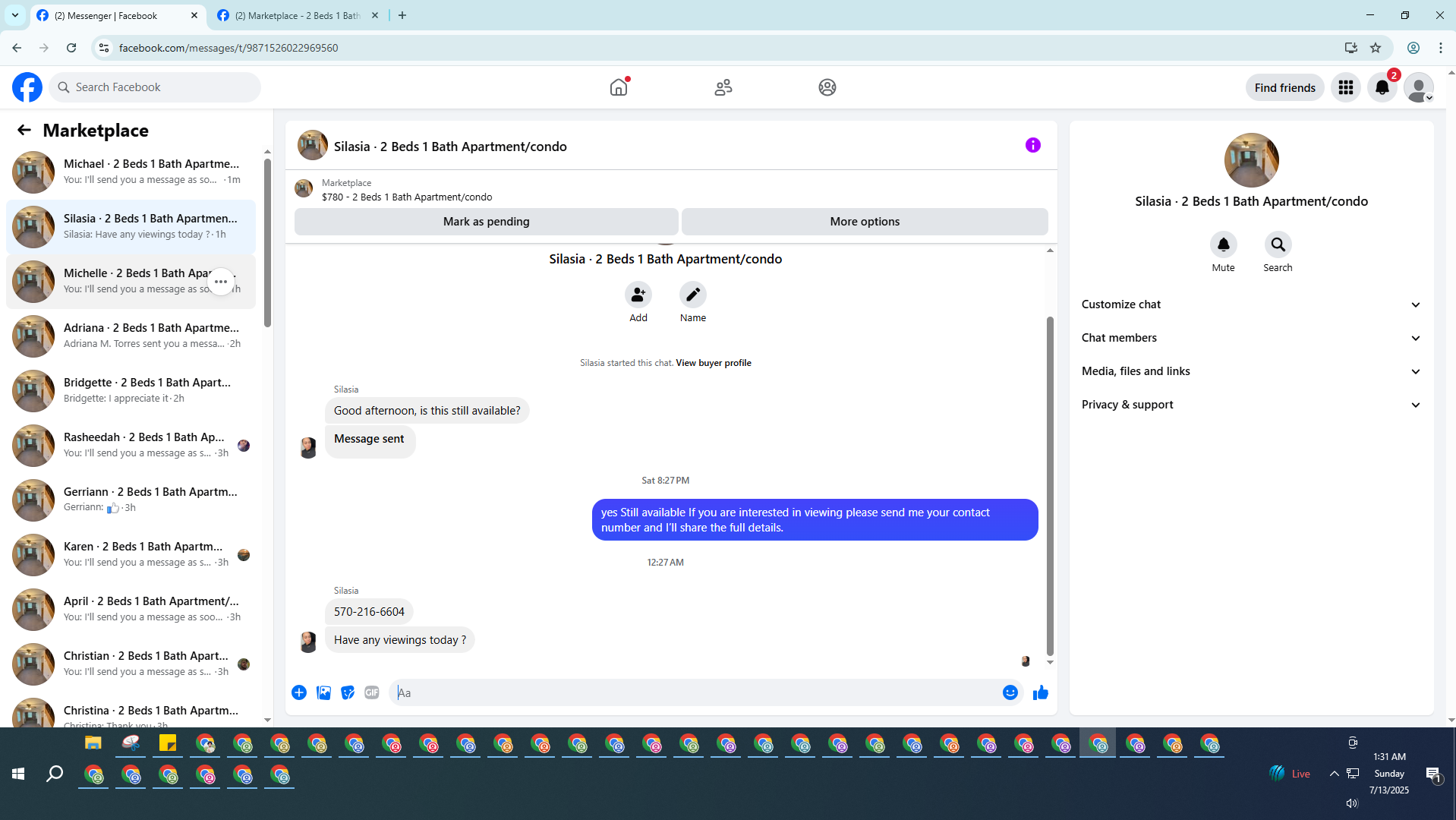Open Rasheedah conversation
The width and height of the screenshot is (1456, 820).
[131, 446]
